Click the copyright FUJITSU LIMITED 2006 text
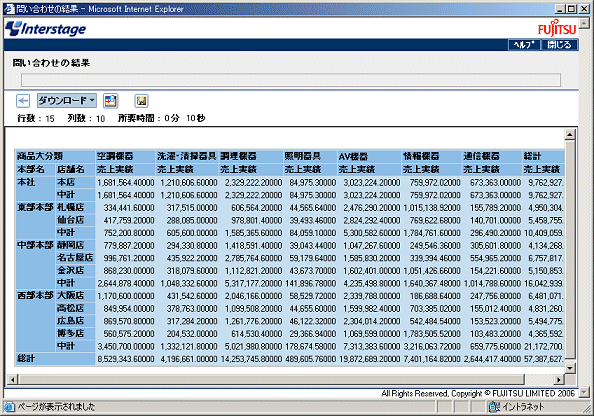The height and width of the screenshot is (416, 594). (x=478, y=393)
